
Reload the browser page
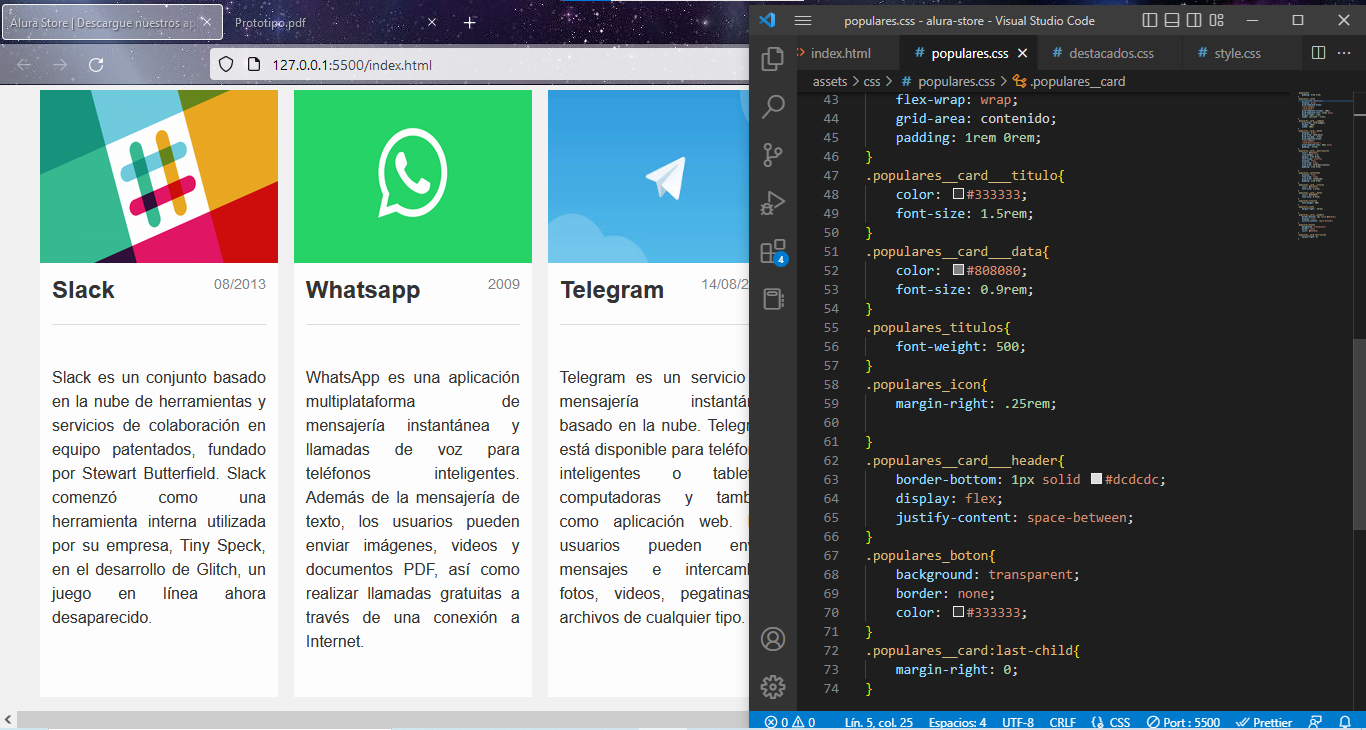[96, 65]
